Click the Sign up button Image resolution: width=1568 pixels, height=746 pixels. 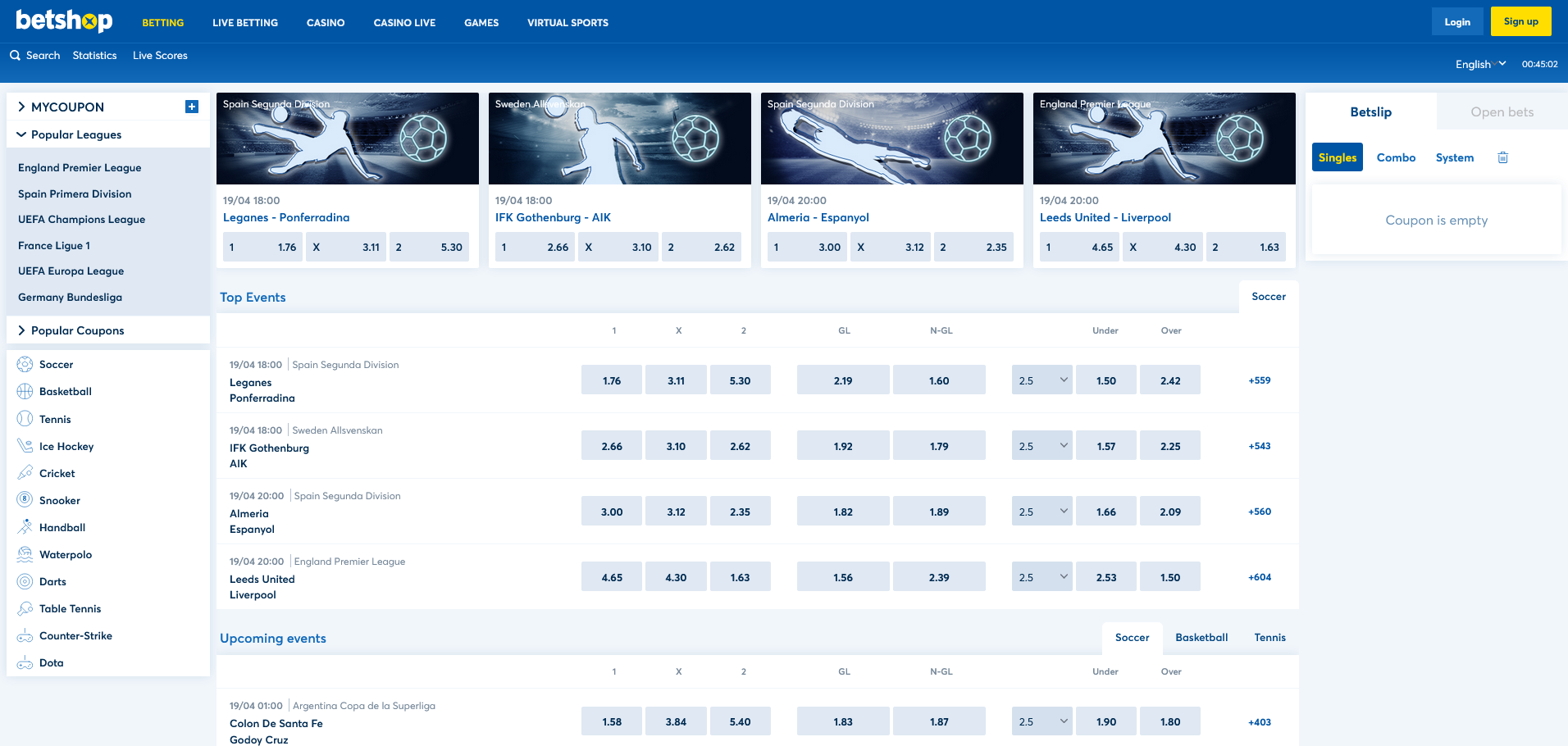point(1521,21)
